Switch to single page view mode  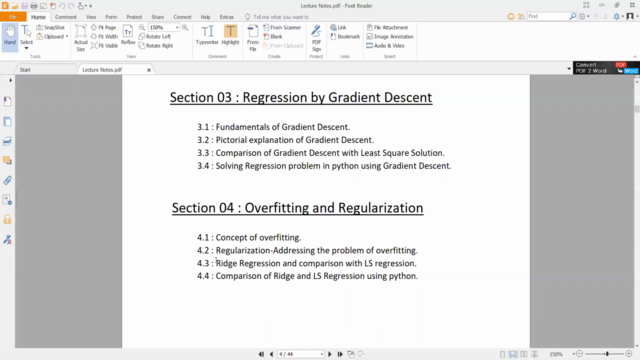click(502, 354)
